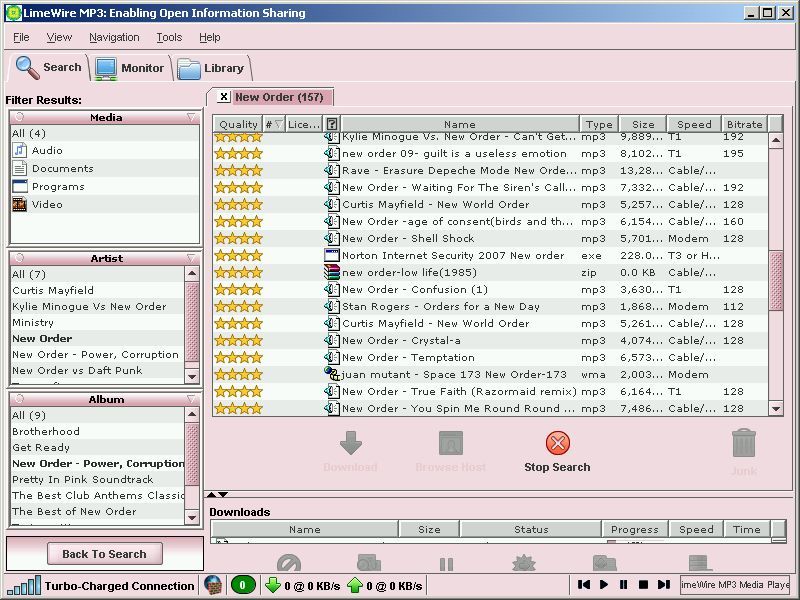
Task: Click the media player stop button
Action: [x=643, y=585]
